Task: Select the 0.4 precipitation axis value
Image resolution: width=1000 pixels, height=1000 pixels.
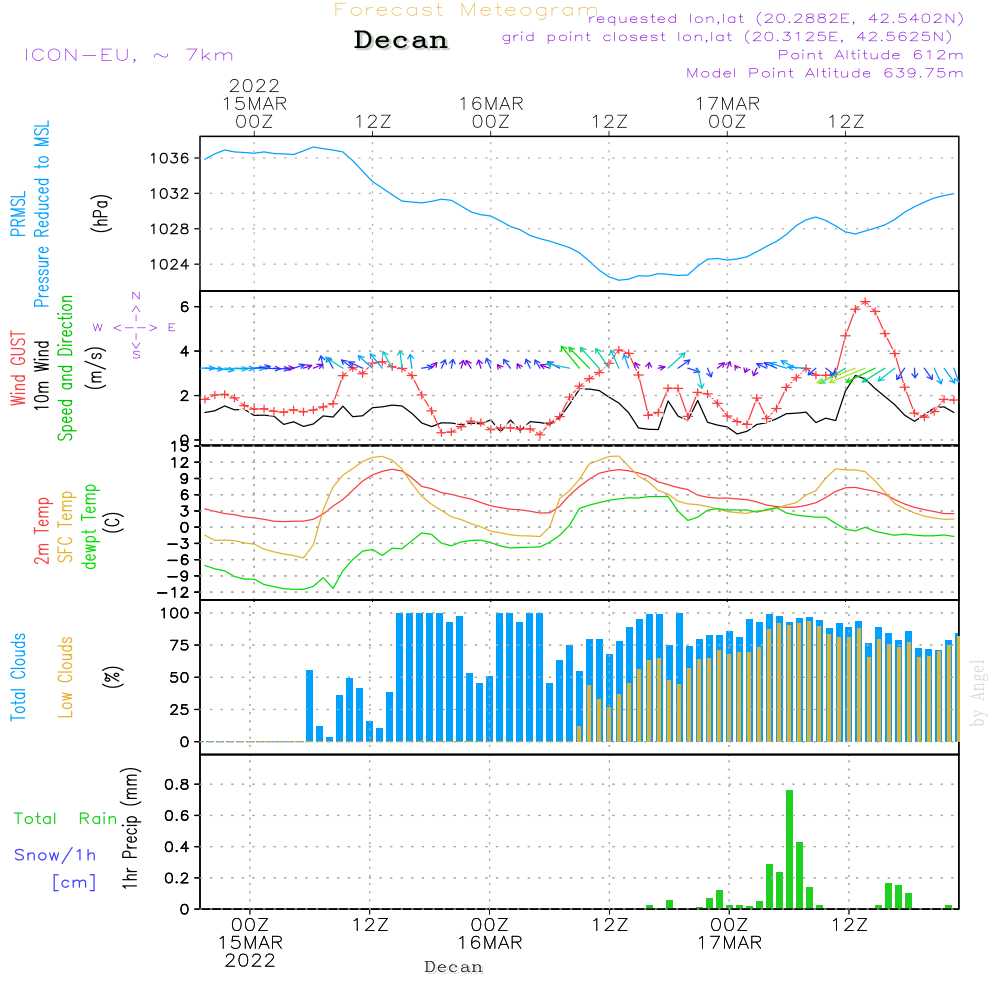Action: [177, 848]
